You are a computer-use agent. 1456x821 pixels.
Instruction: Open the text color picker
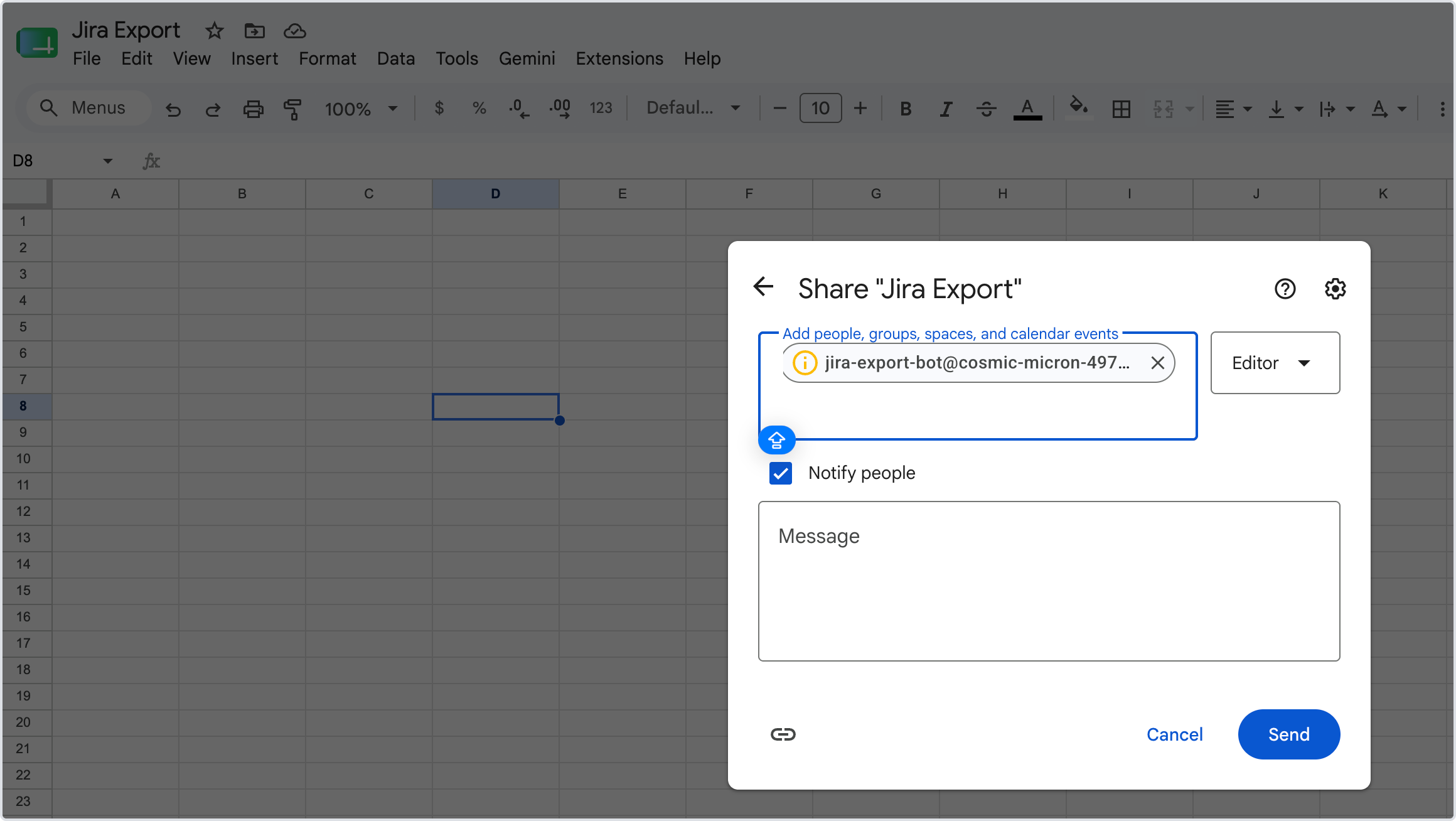[x=1027, y=109]
